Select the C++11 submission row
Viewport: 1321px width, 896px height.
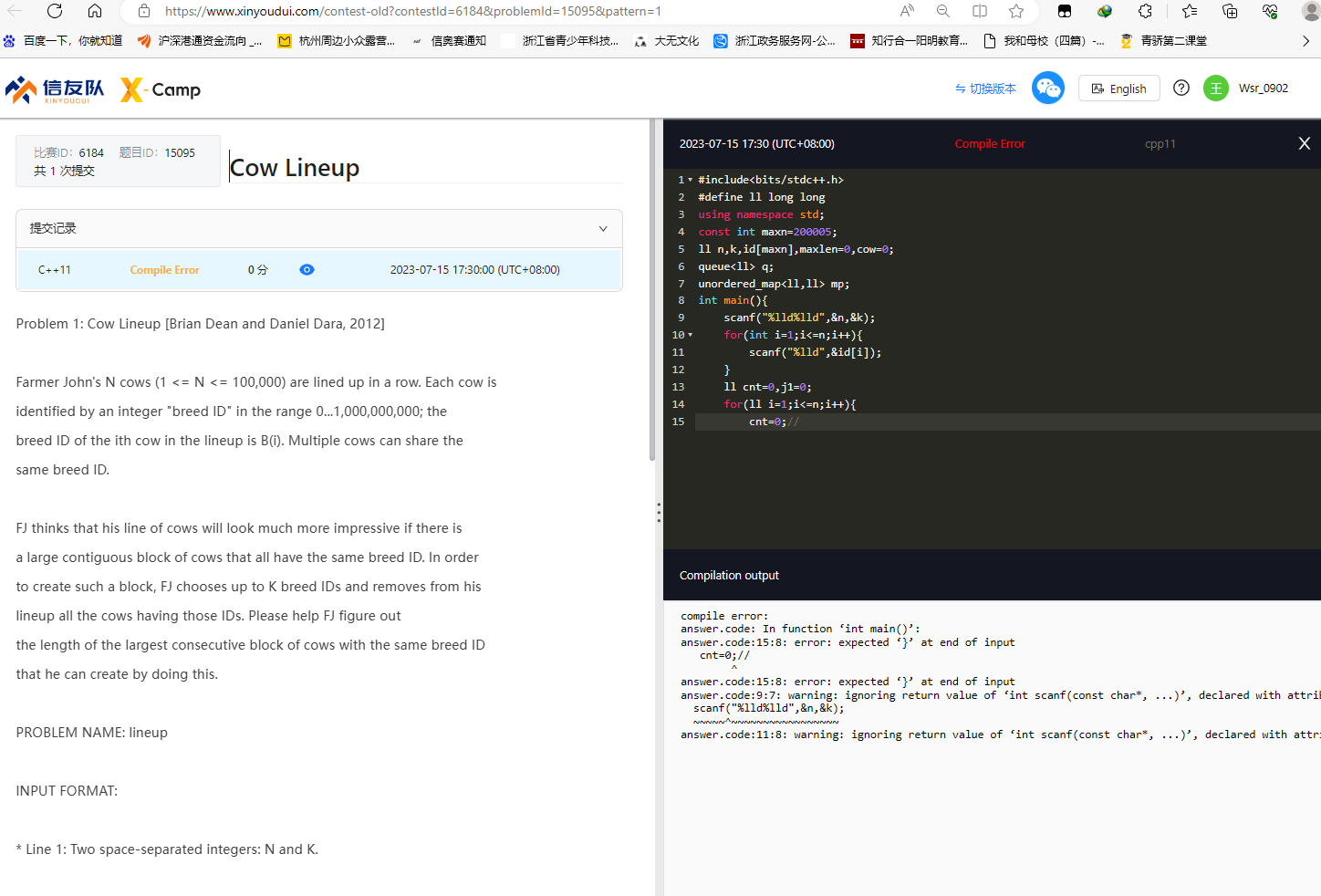(319, 270)
